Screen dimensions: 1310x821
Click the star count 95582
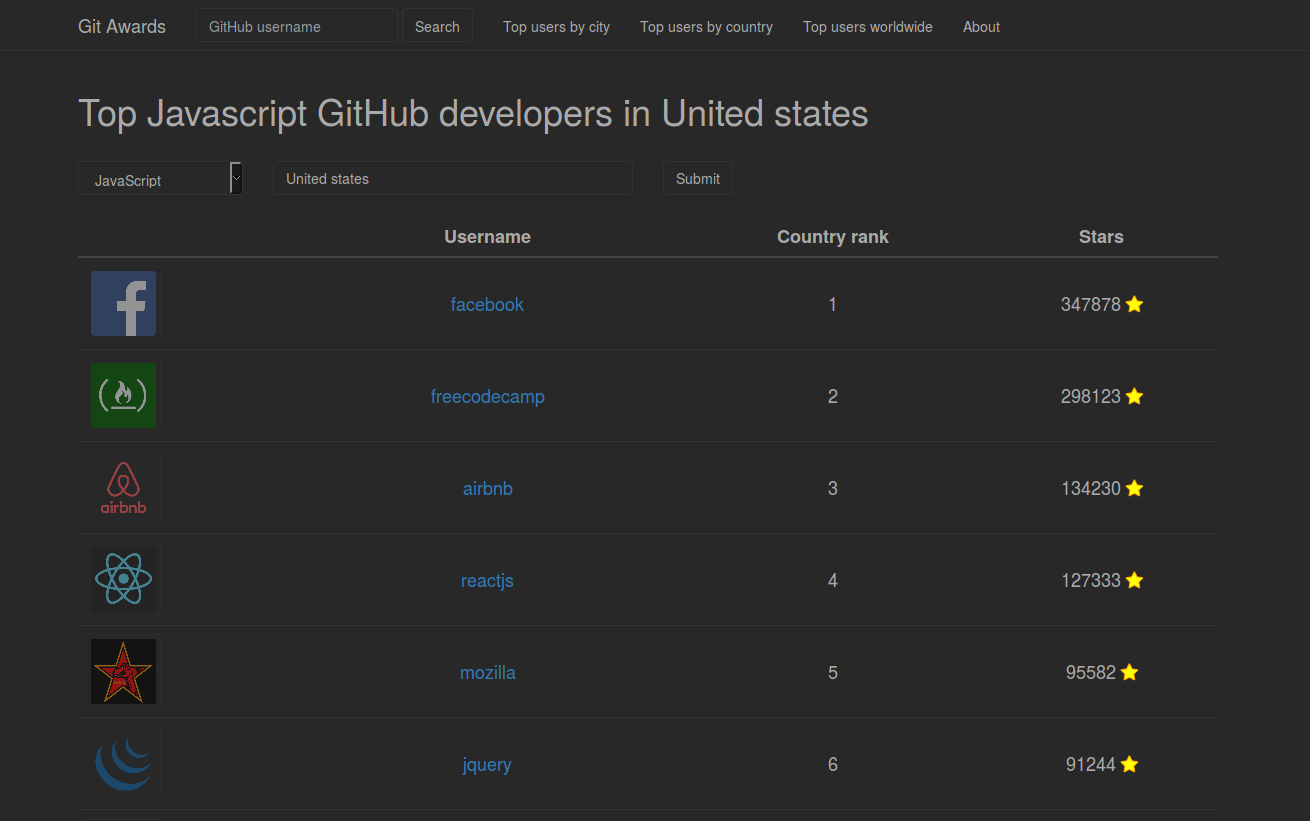[1091, 673]
